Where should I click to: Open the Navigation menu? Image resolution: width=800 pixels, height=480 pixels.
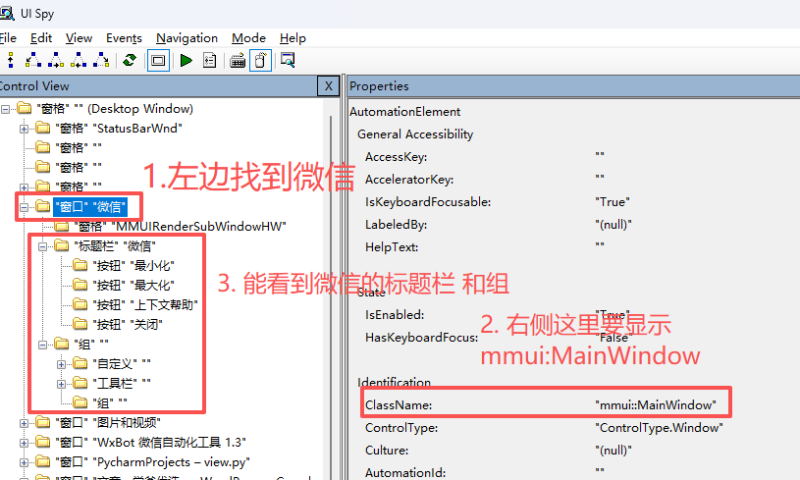point(187,38)
